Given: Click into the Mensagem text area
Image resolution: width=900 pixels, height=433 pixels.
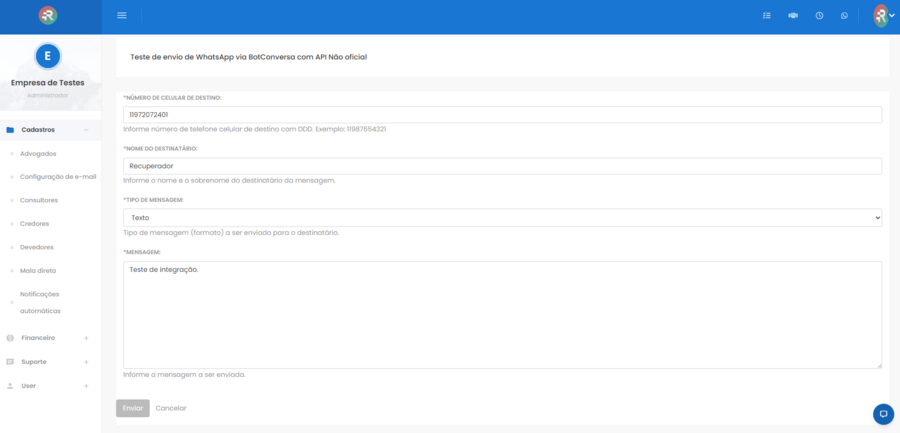Looking at the screenshot, I should point(502,315).
